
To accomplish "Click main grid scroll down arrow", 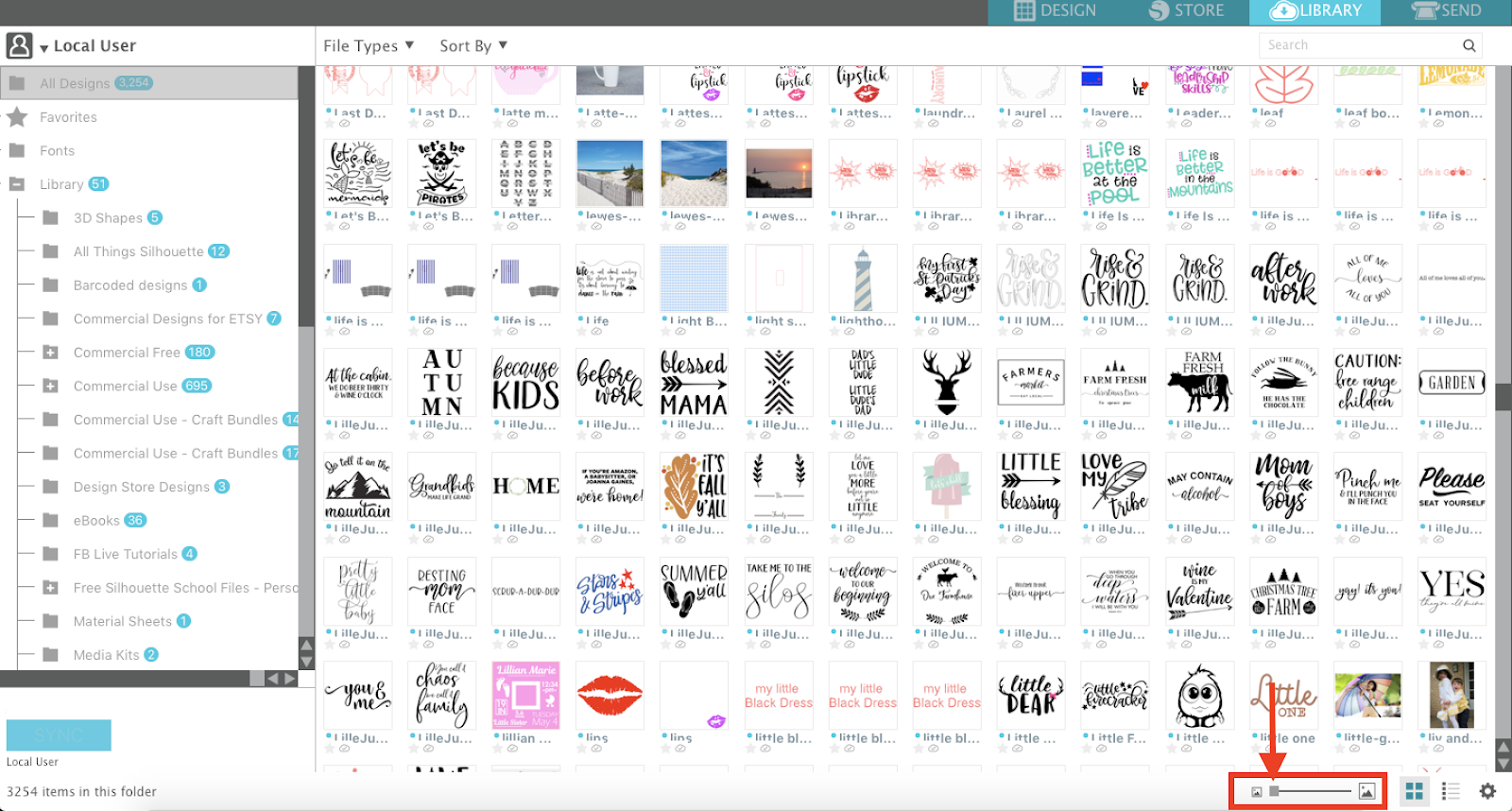I will (1503, 763).
